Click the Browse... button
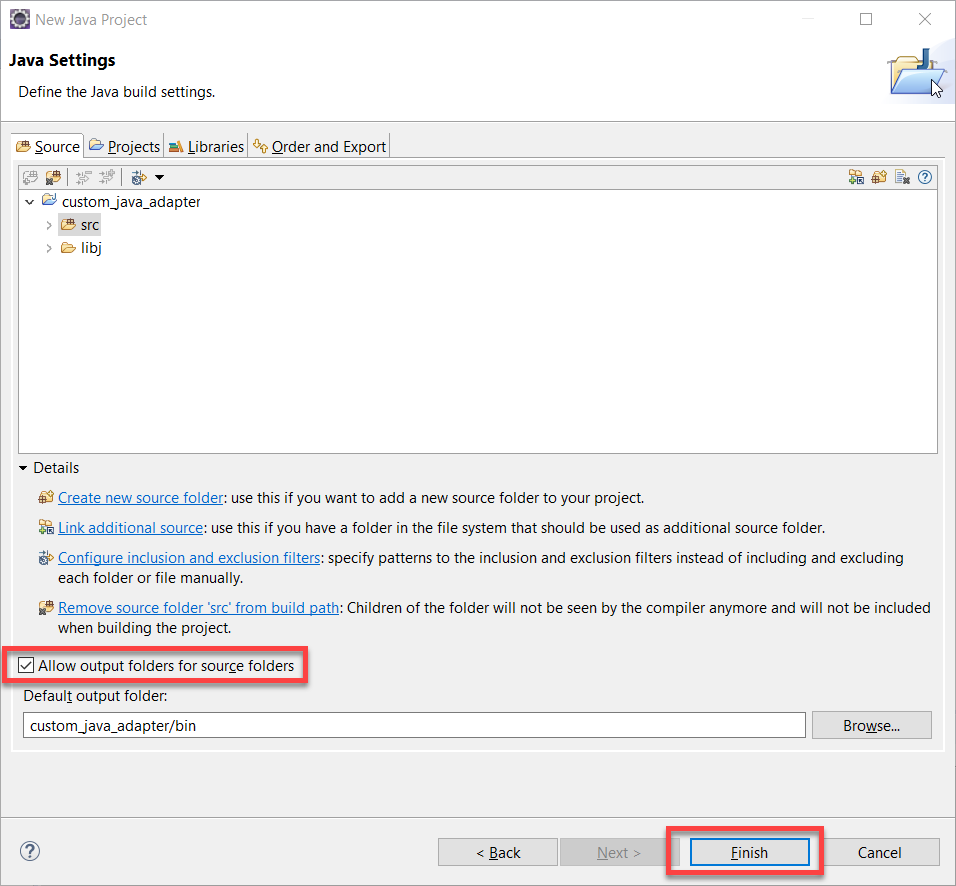This screenshot has height=886, width=956. (871, 726)
